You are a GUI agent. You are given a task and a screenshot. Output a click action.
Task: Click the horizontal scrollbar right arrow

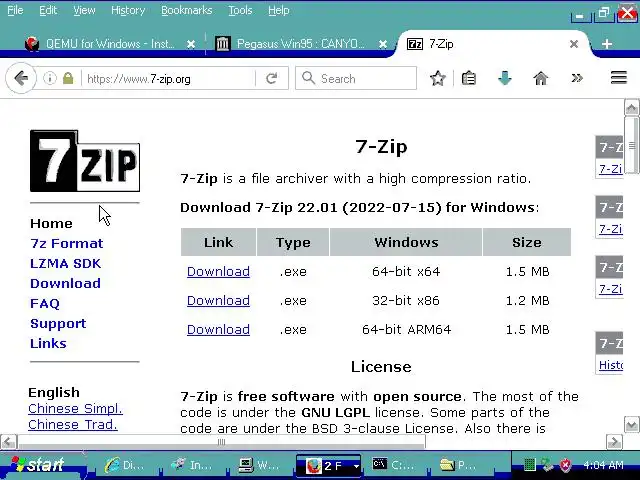[x=614, y=442]
